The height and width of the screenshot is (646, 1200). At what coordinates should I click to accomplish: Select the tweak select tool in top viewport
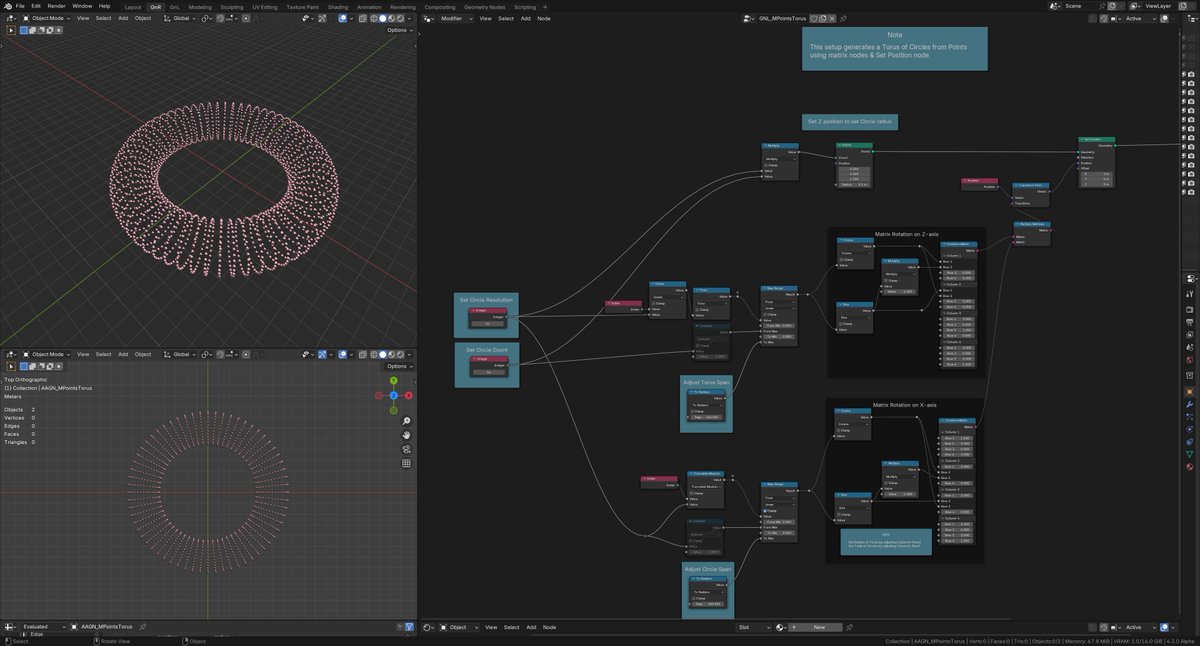[12, 30]
